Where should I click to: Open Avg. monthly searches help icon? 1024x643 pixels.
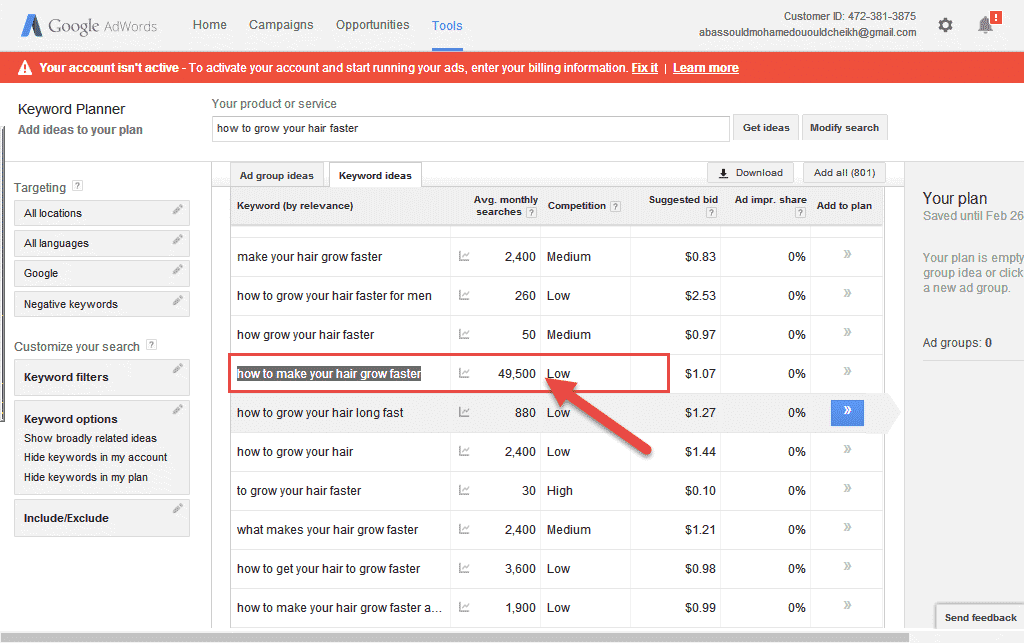point(532,213)
